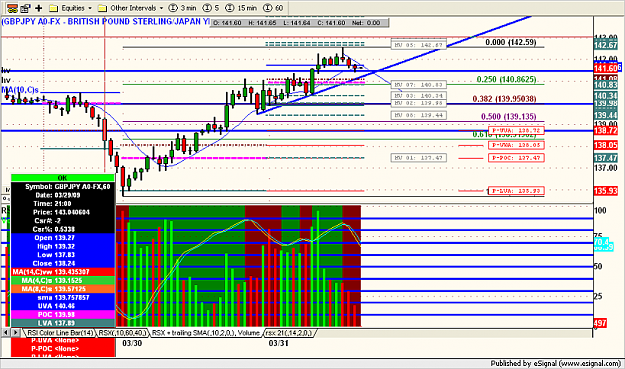Viewport: 625px width, 369px height.
Task: Click the 0.250 (140.8625) Fibonacci label
Action: [x=506, y=79]
